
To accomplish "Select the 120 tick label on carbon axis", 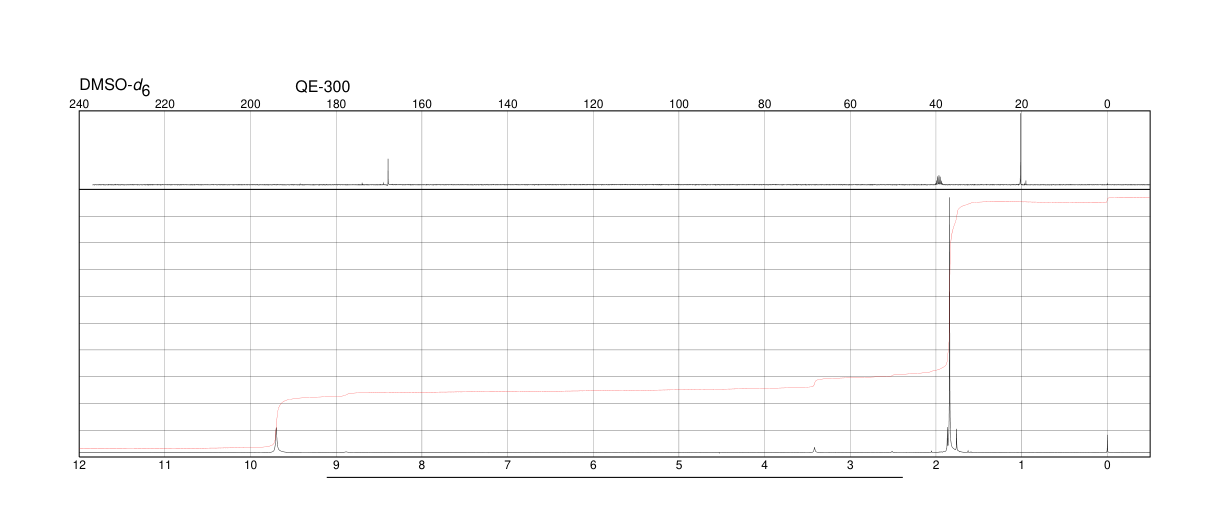I will point(593,104).
